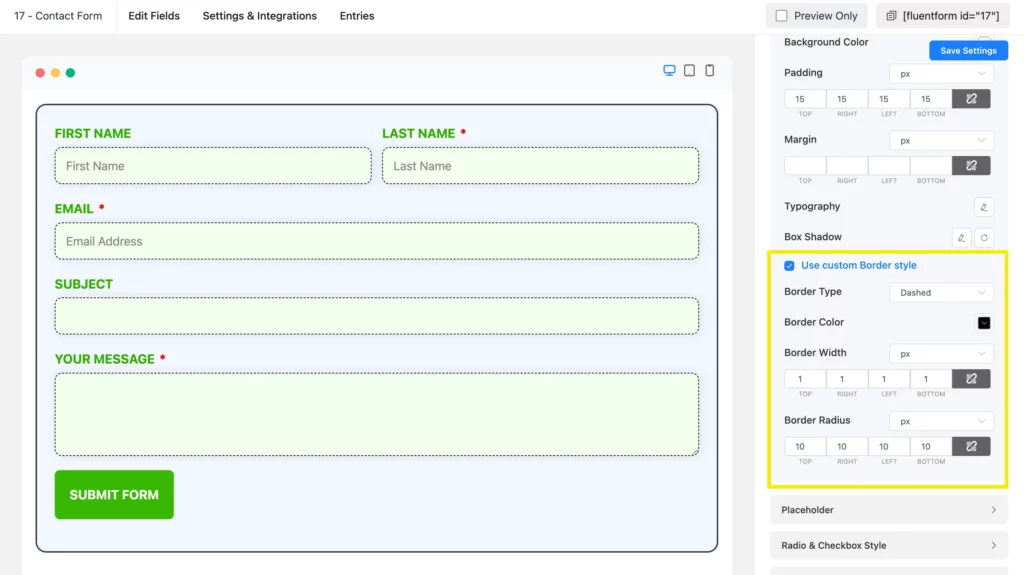Enable the Preview Only checkbox

click(x=782, y=16)
